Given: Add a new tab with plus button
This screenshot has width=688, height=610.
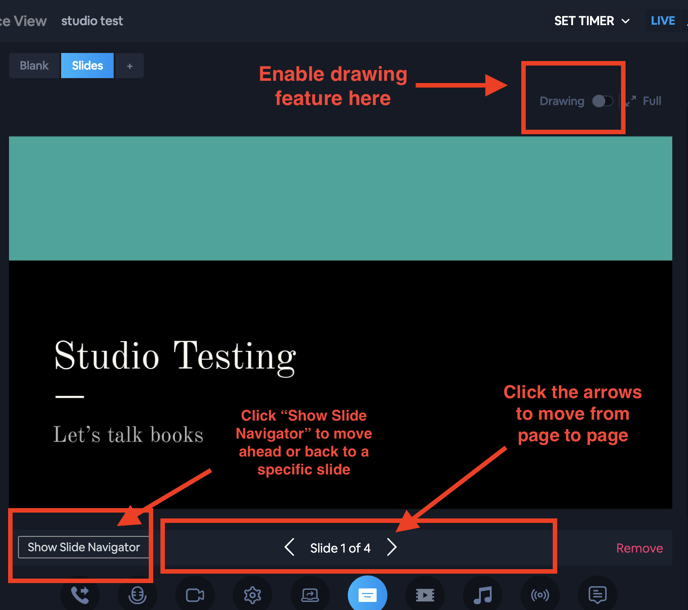Looking at the screenshot, I should 129,66.
